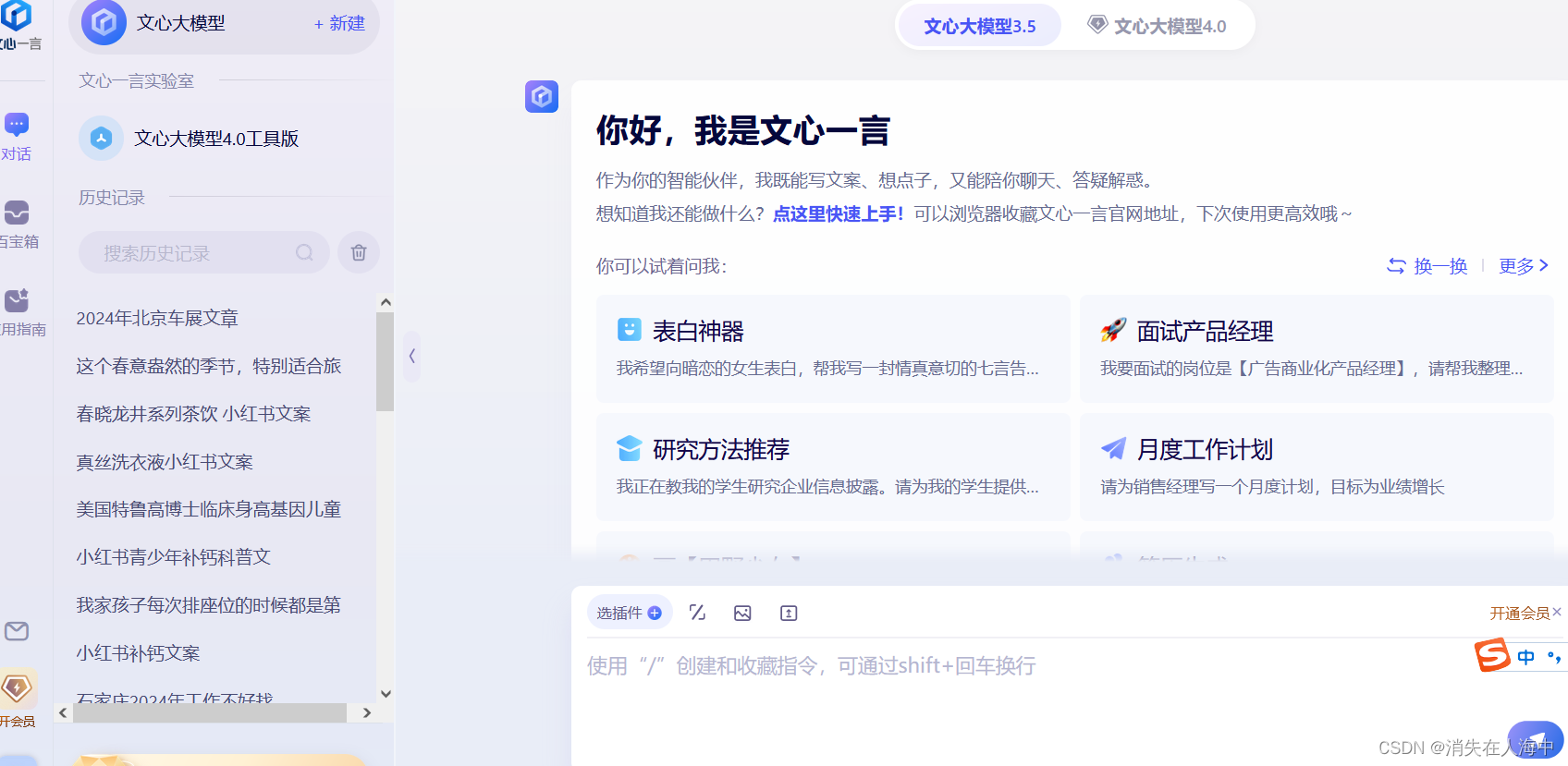Viewport: 1568px width, 766px height.
Task: Switch to 文心大模型3.5 tab
Action: coord(980,26)
